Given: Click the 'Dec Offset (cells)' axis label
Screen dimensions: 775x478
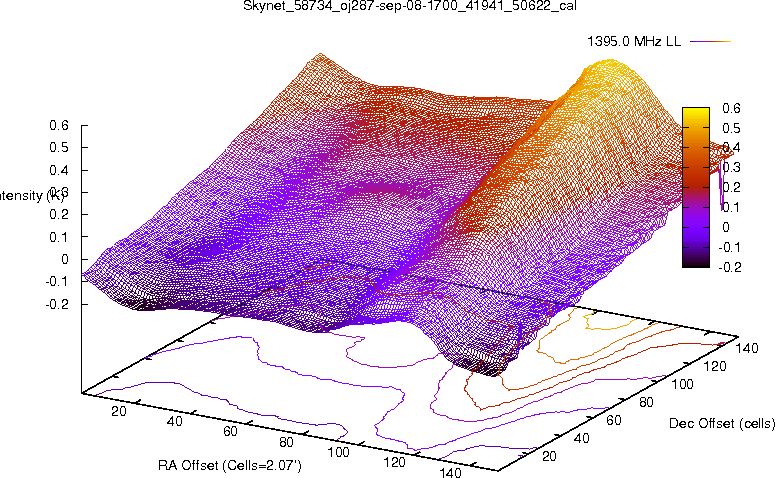Looking at the screenshot, I should pos(722,423).
